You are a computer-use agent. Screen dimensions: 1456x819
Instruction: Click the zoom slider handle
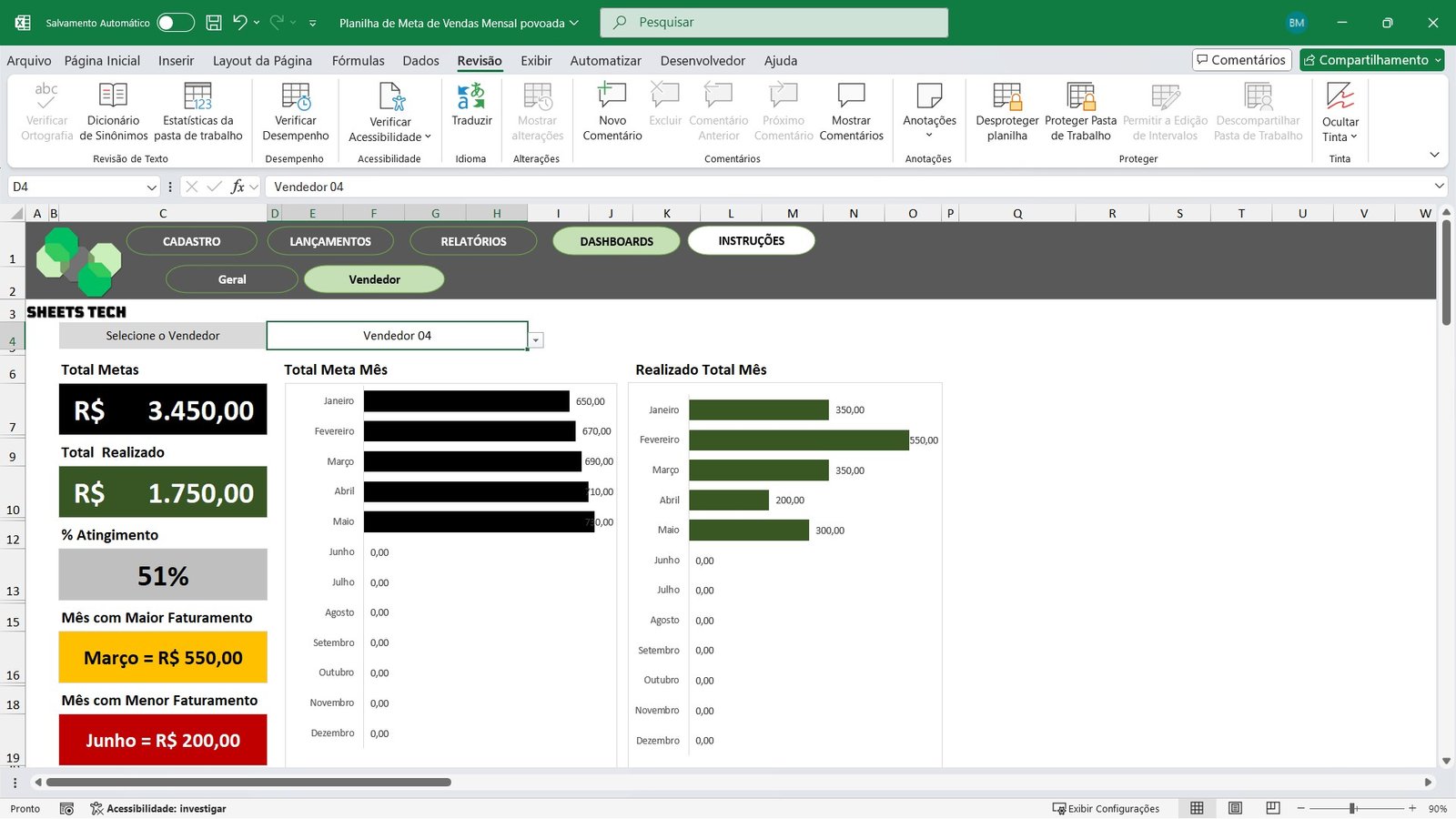pyautogui.click(x=1353, y=808)
